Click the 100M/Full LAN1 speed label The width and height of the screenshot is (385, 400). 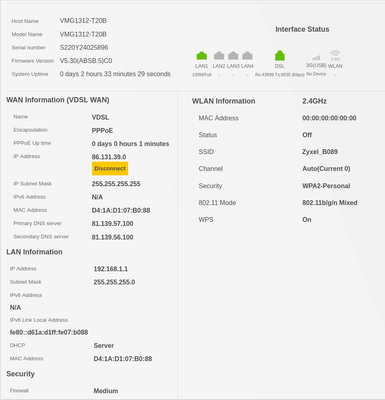(x=202, y=75)
